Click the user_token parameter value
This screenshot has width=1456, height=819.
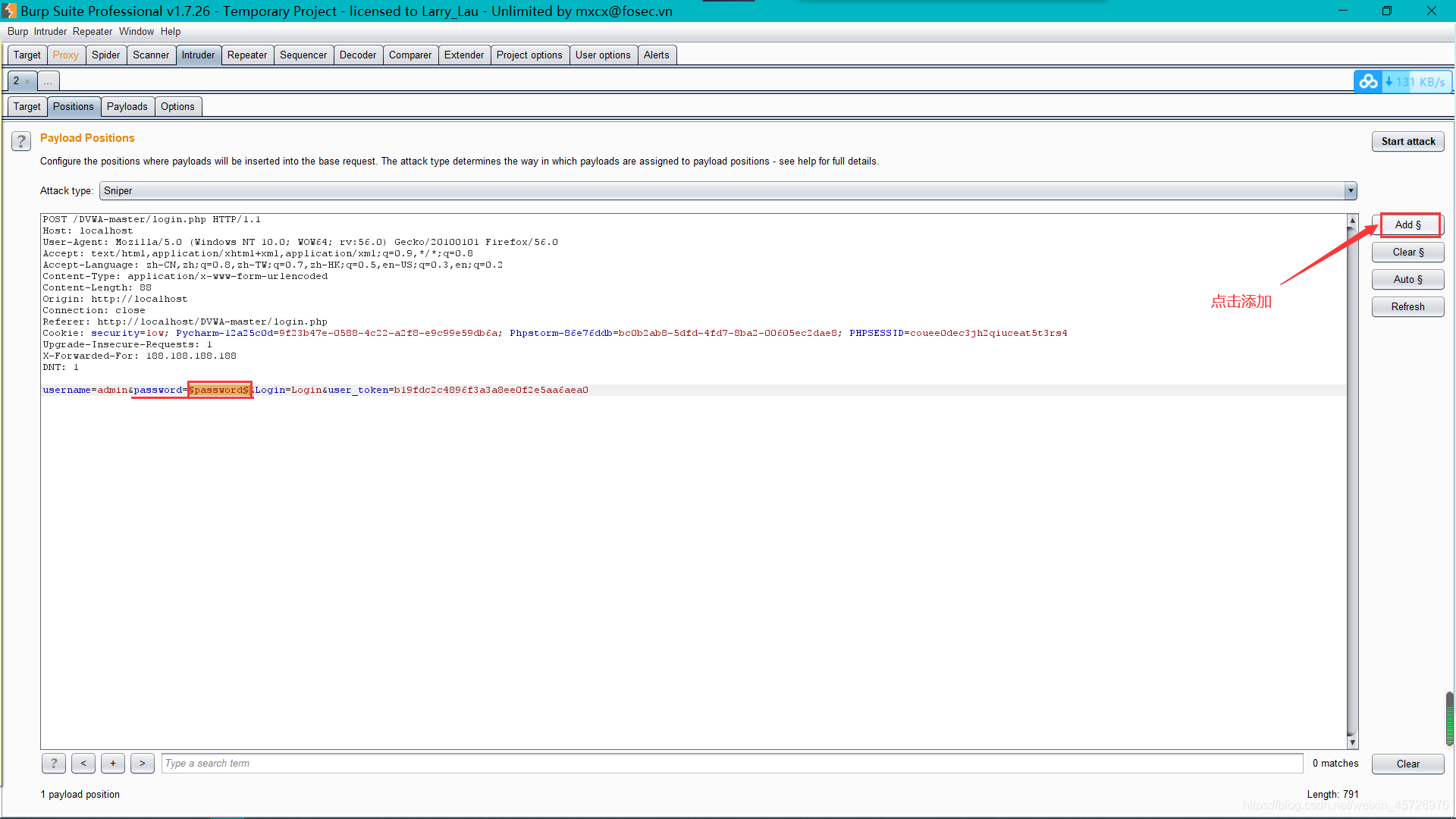491,390
